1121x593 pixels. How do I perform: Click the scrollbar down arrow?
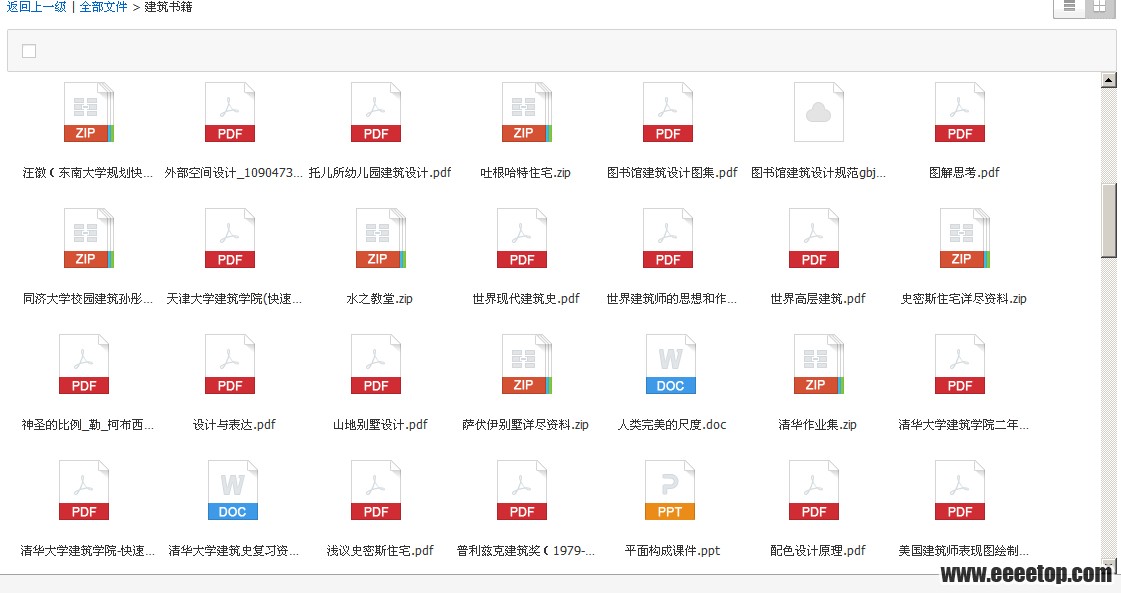pyautogui.click(x=1108, y=564)
